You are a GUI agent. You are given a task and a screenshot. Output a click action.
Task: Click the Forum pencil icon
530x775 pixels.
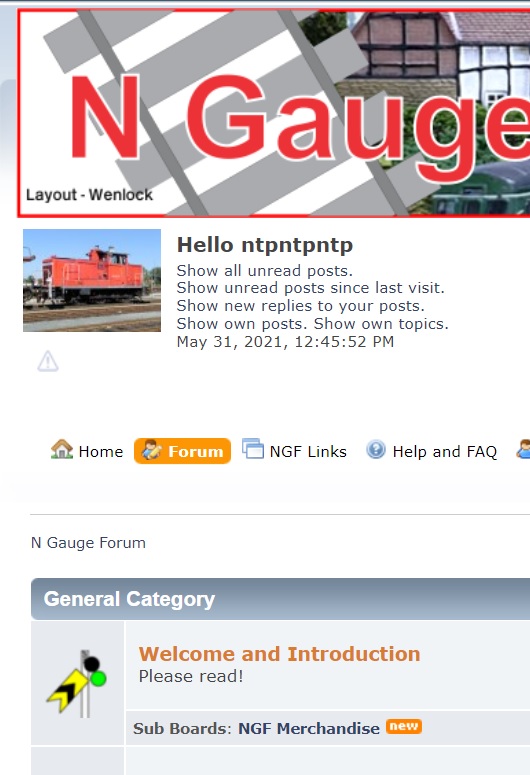click(x=151, y=450)
